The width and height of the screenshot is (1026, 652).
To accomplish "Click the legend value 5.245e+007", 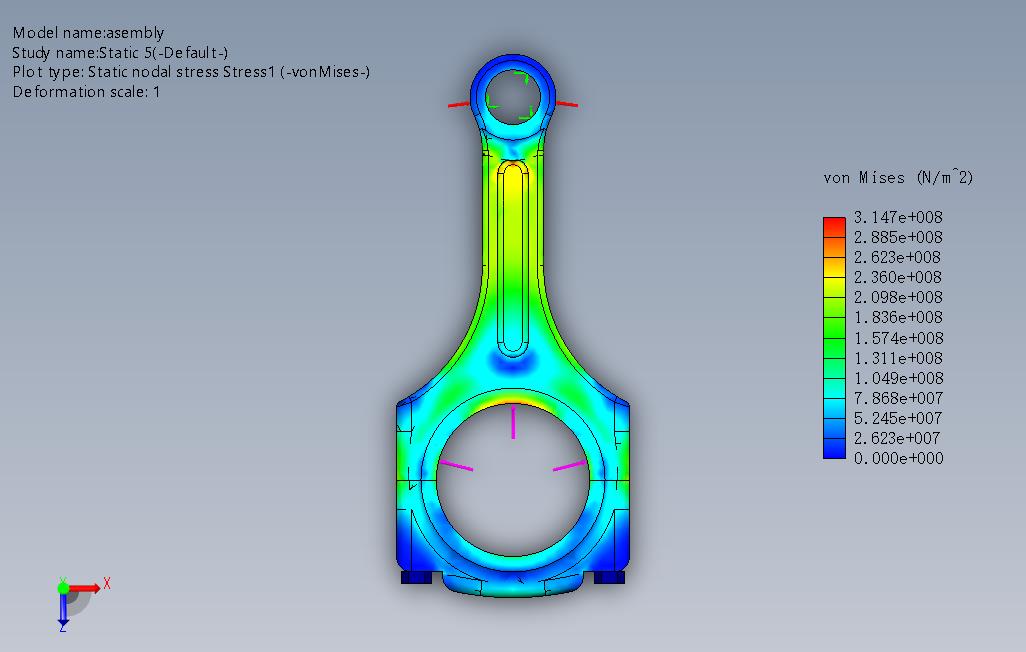I will tap(898, 418).
